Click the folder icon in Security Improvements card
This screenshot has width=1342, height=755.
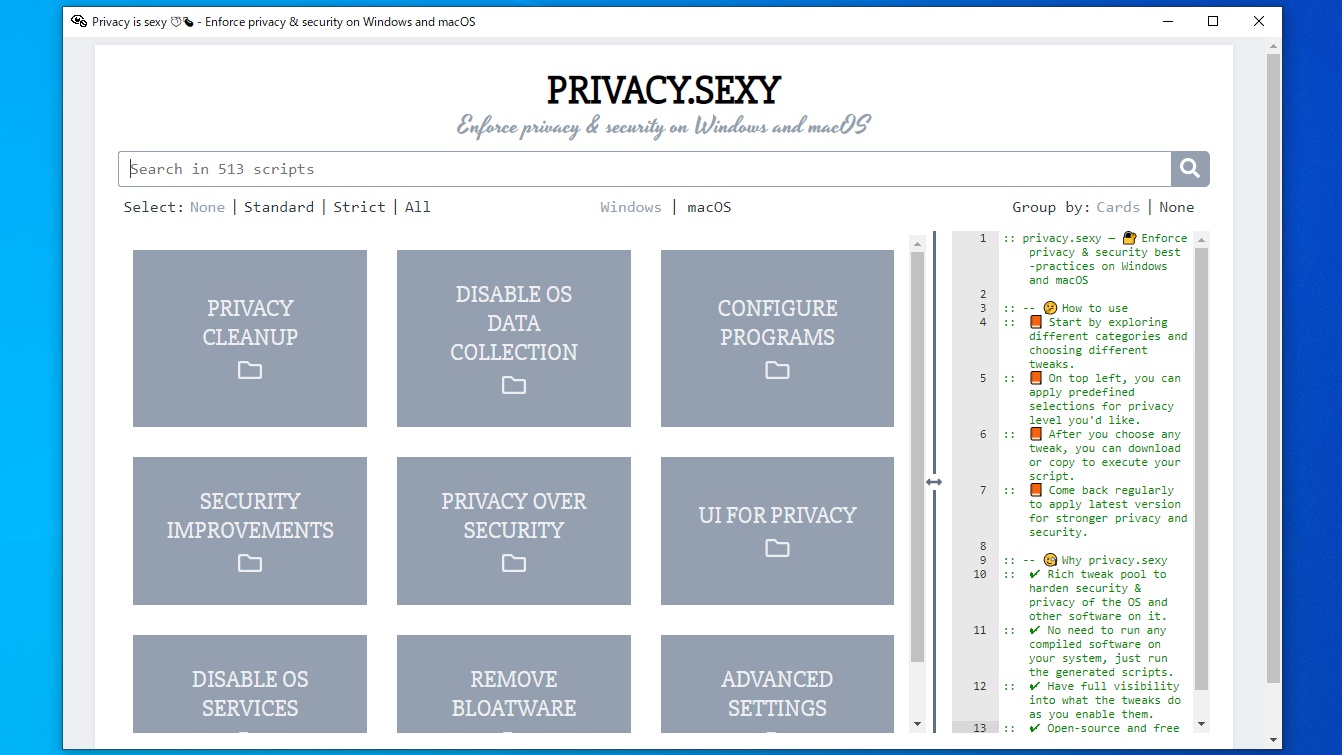pos(250,563)
